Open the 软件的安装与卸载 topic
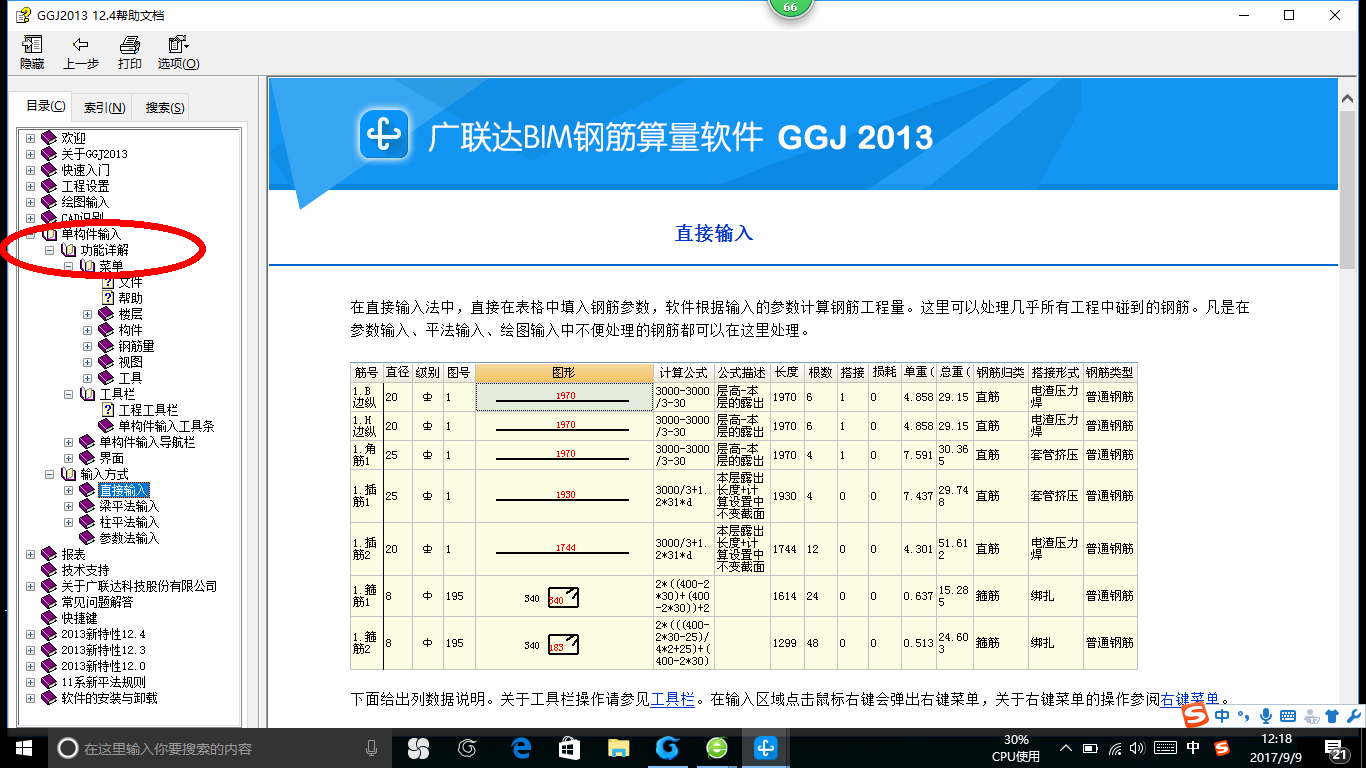 109,698
